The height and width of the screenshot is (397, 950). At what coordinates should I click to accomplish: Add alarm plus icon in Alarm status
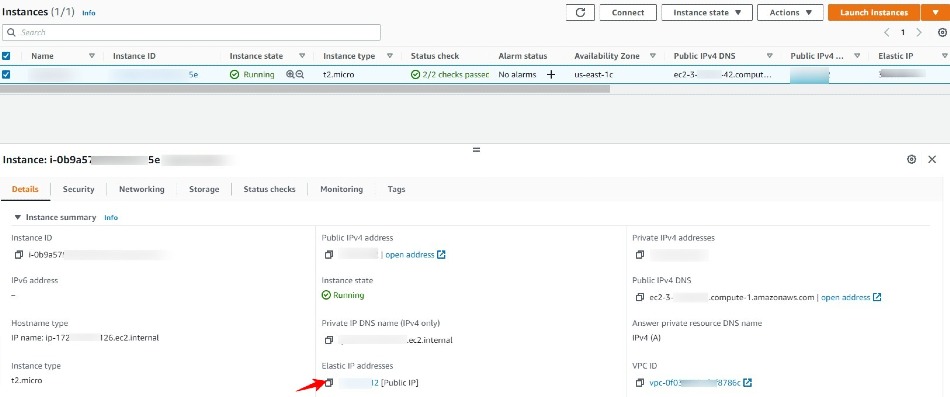coord(551,75)
